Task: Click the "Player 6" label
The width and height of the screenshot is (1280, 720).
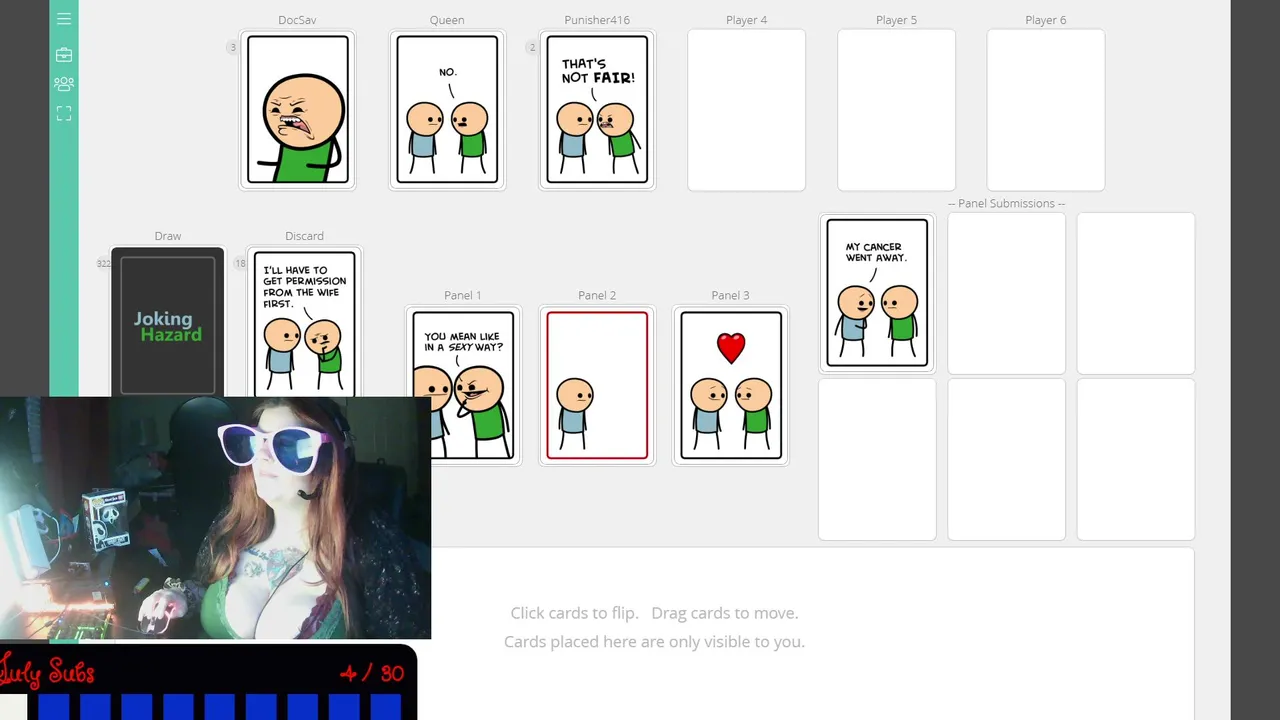Action: tap(1046, 20)
